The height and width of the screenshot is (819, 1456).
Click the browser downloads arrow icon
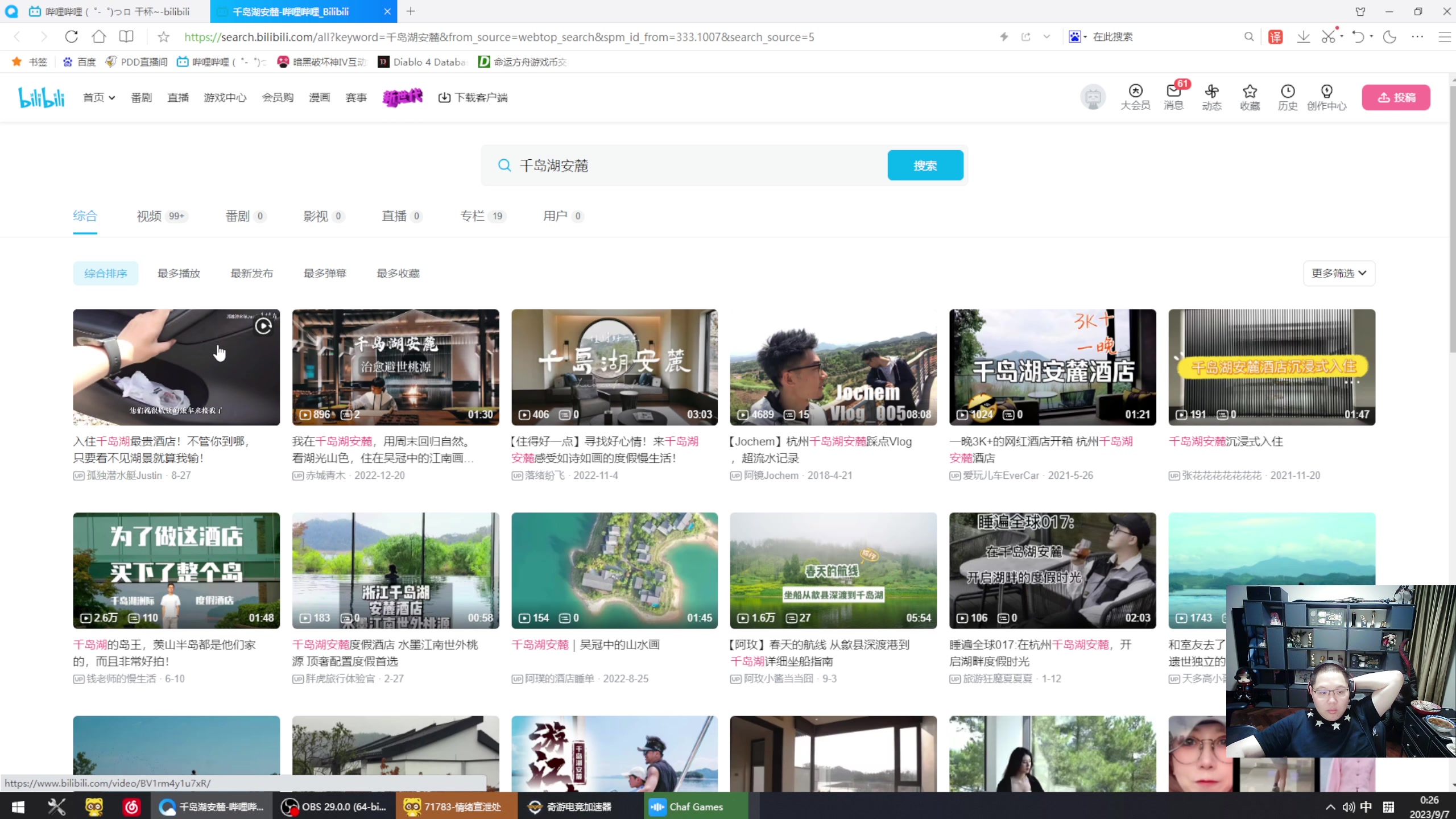pyautogui.click(x=1303, y=37)
